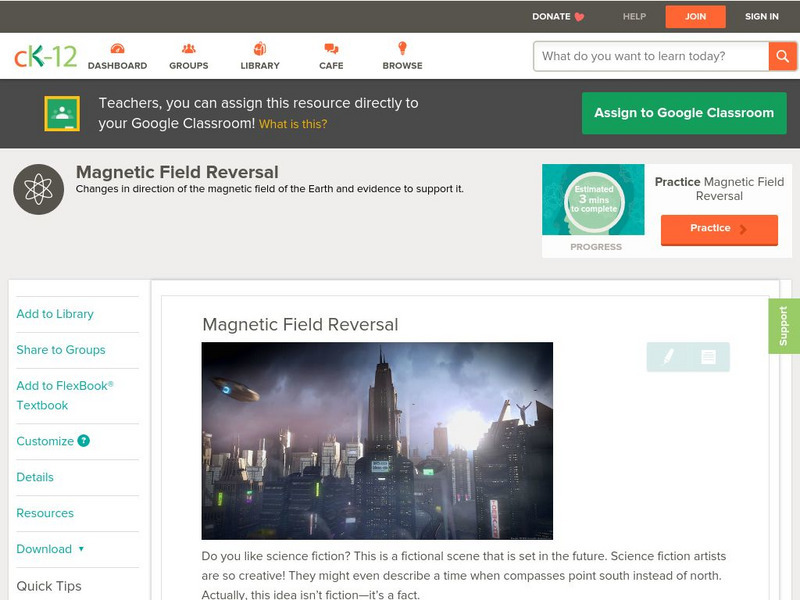Click the lesson title above the image
The width and height of the screenshot is (800, 600).
300,324
